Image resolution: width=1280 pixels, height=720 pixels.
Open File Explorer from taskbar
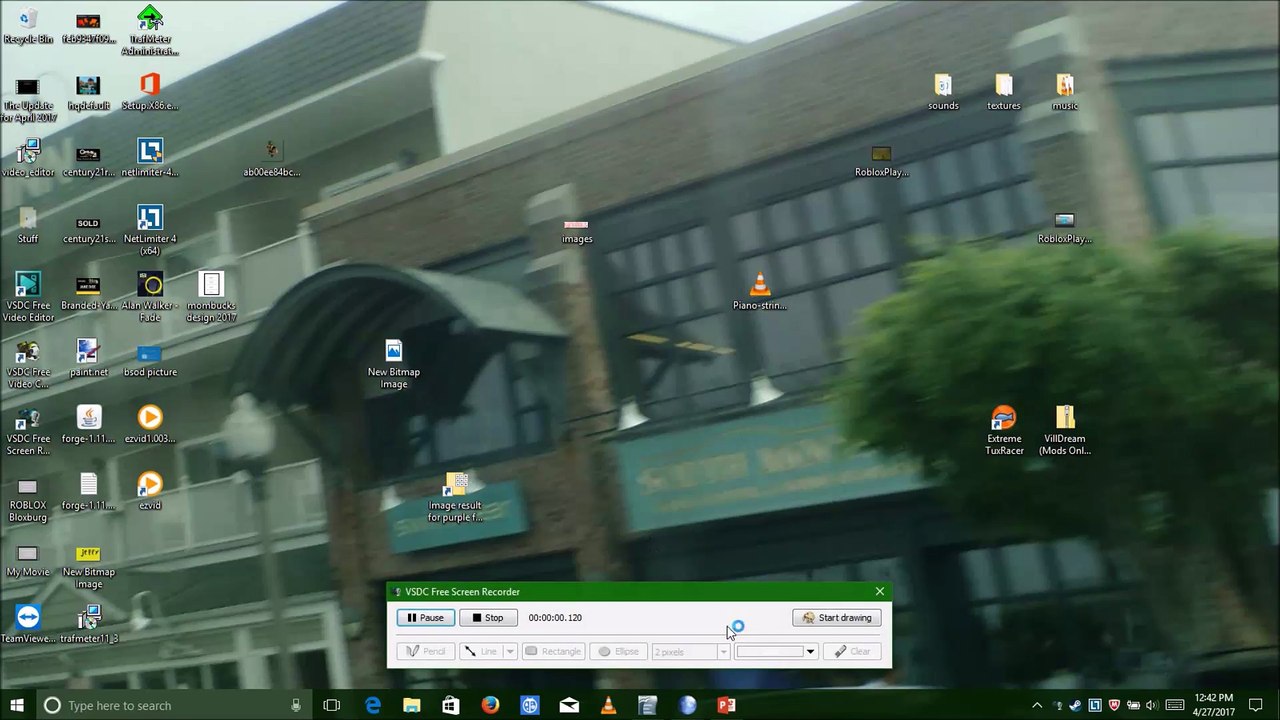[411, 705]
